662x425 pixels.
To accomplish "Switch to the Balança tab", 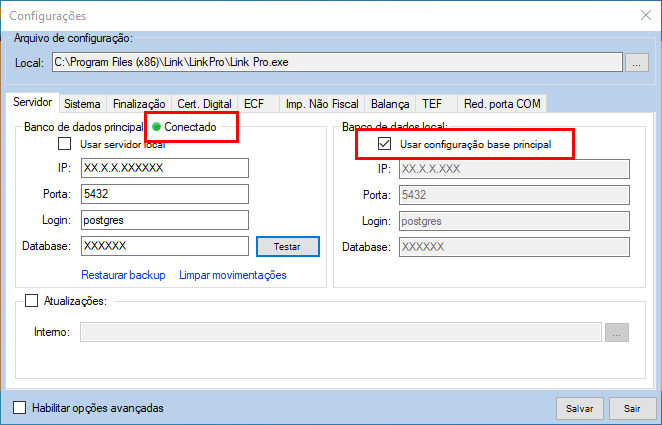I will point(390,103).
